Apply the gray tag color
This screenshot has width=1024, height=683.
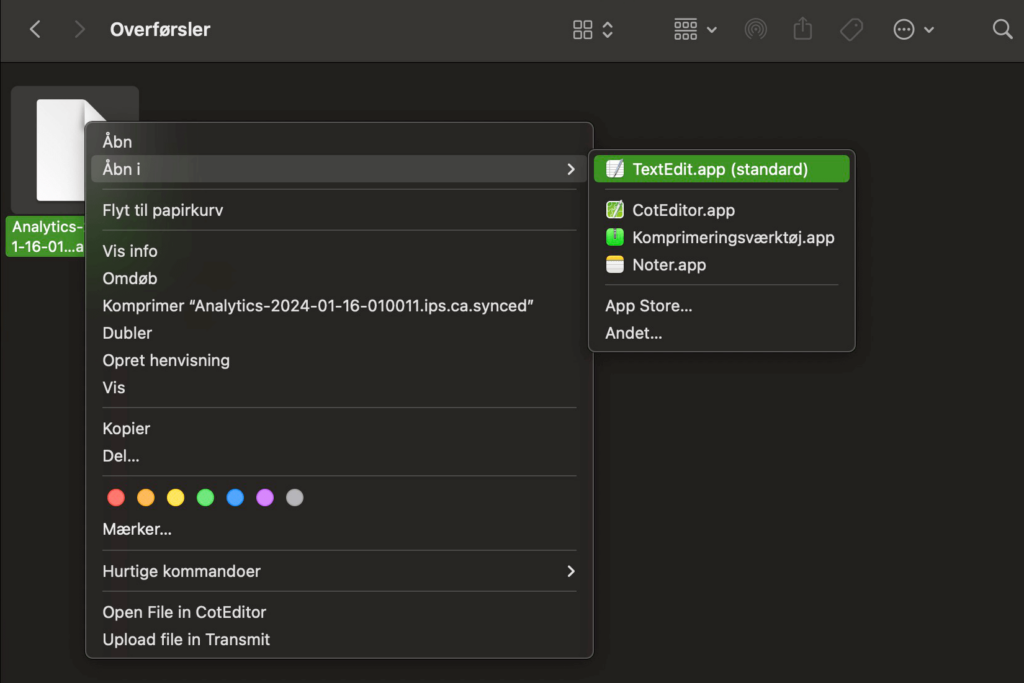click(x=295, y=498)
